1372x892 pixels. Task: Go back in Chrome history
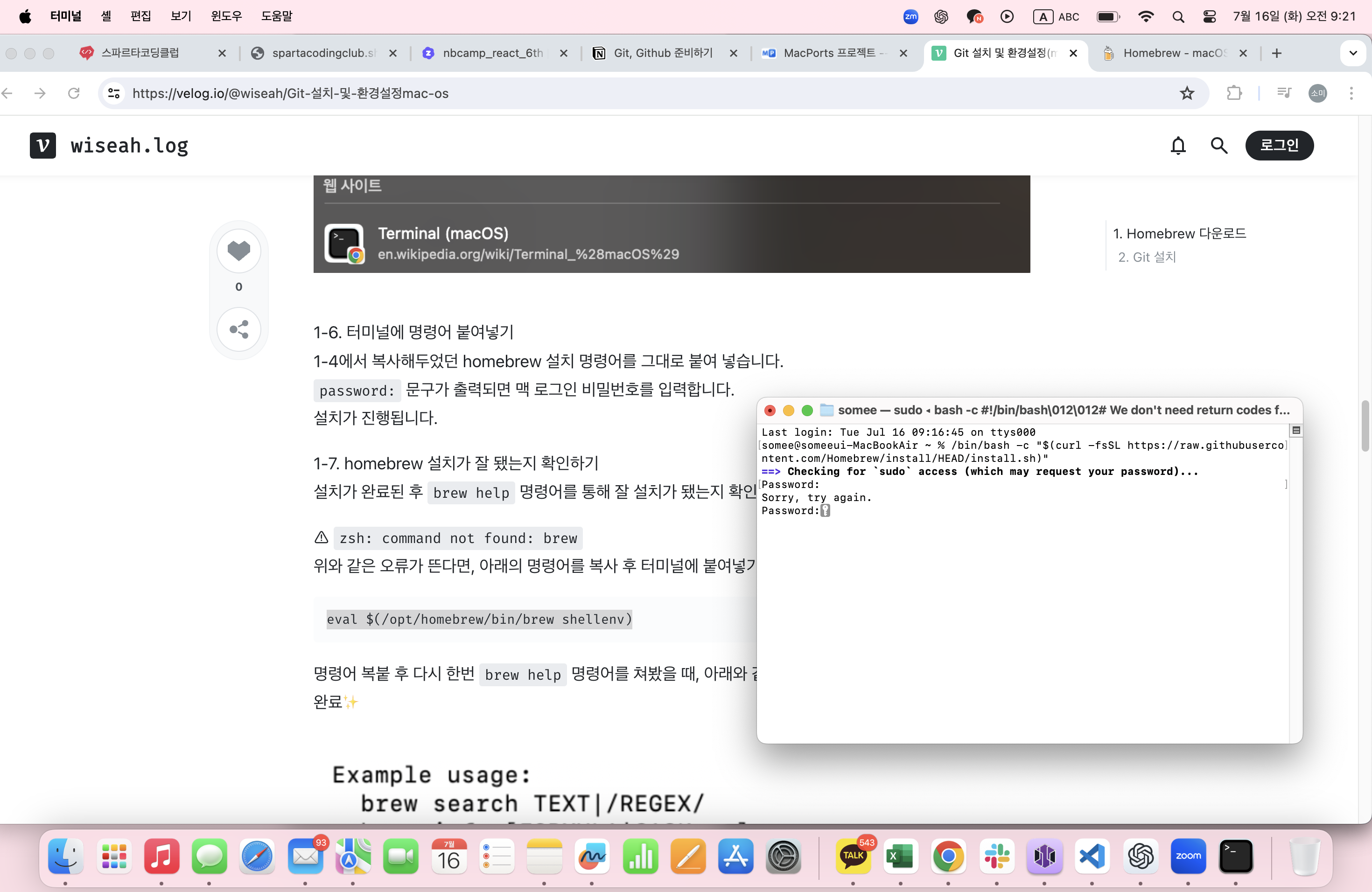[7, 93]
